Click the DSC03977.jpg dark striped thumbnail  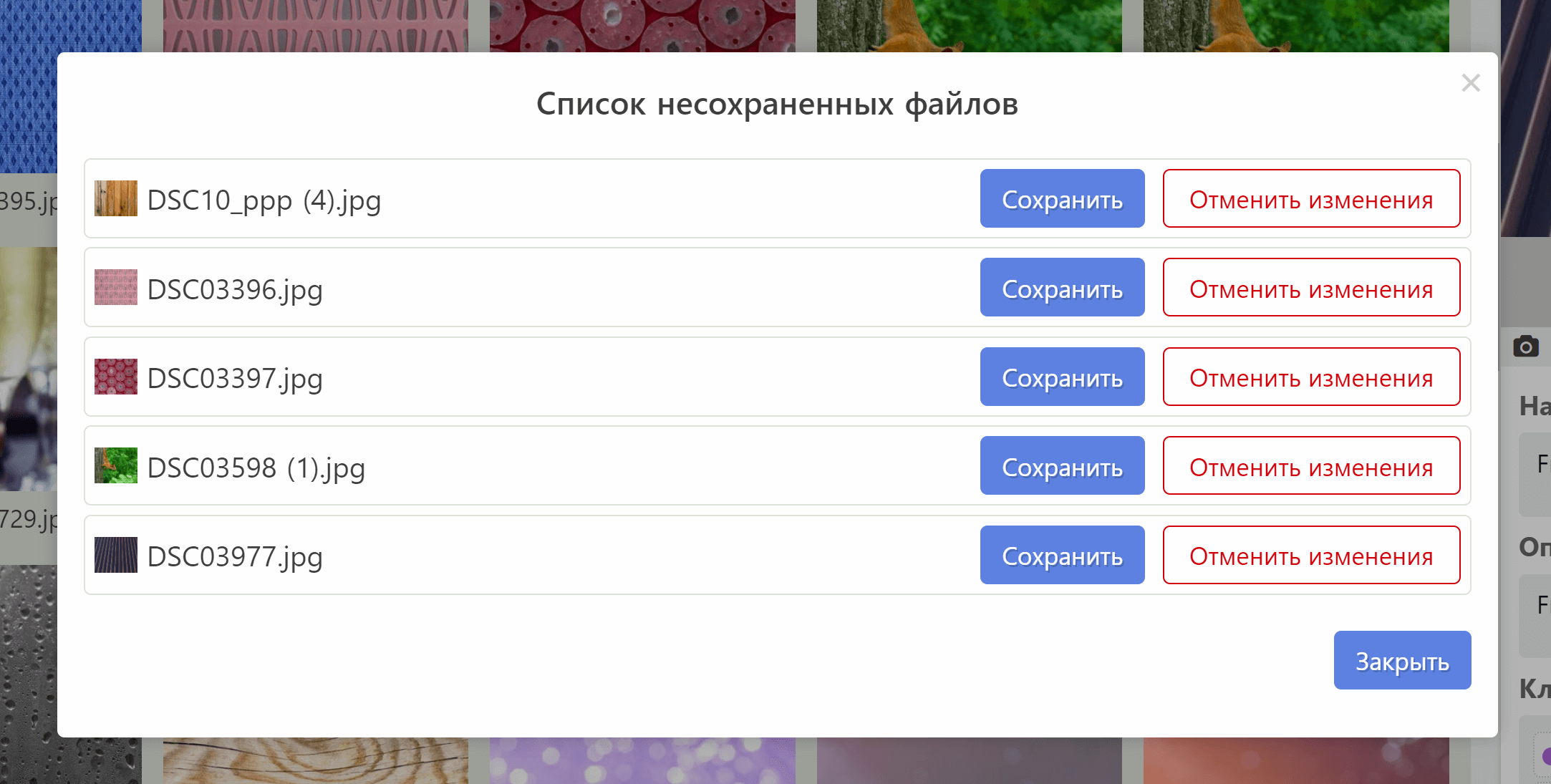[x=116, y=555]
